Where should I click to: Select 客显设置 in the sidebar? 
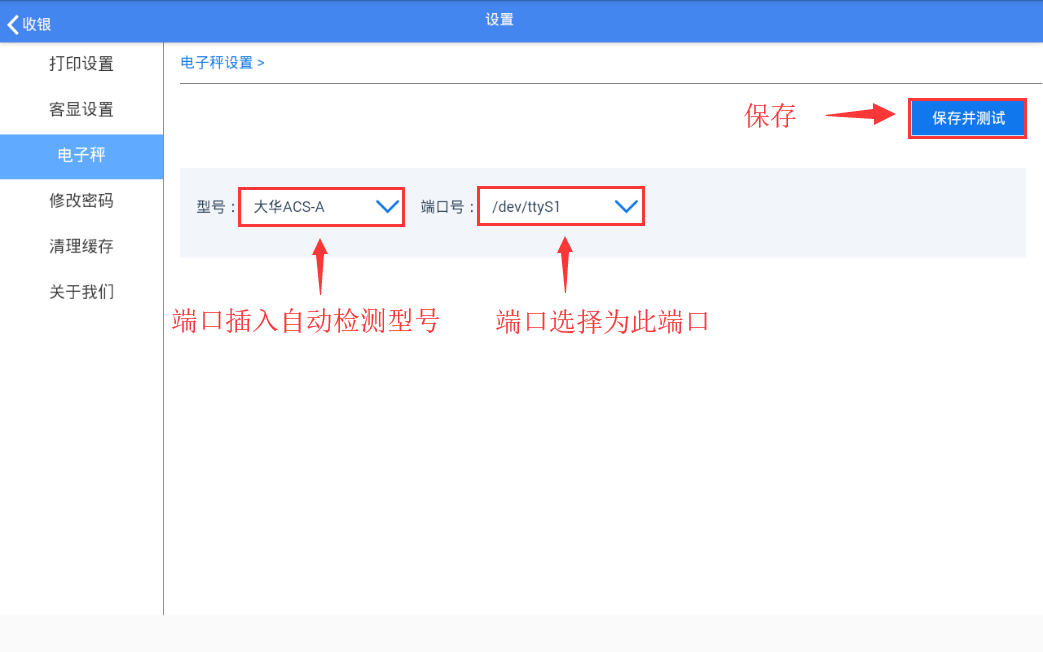(x=81, y=110)
